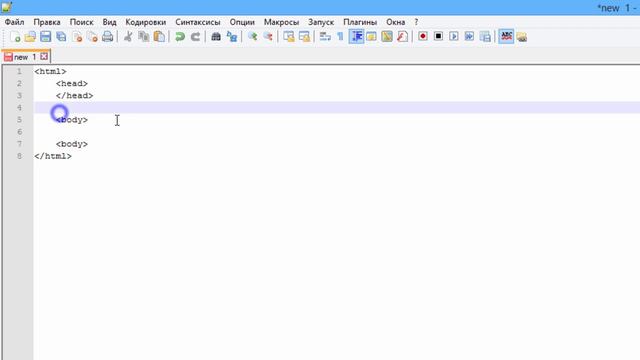Open the Макросы menu
Image resolution: width=640 pixels, height=360 pixels.
(x=281, y=22)
